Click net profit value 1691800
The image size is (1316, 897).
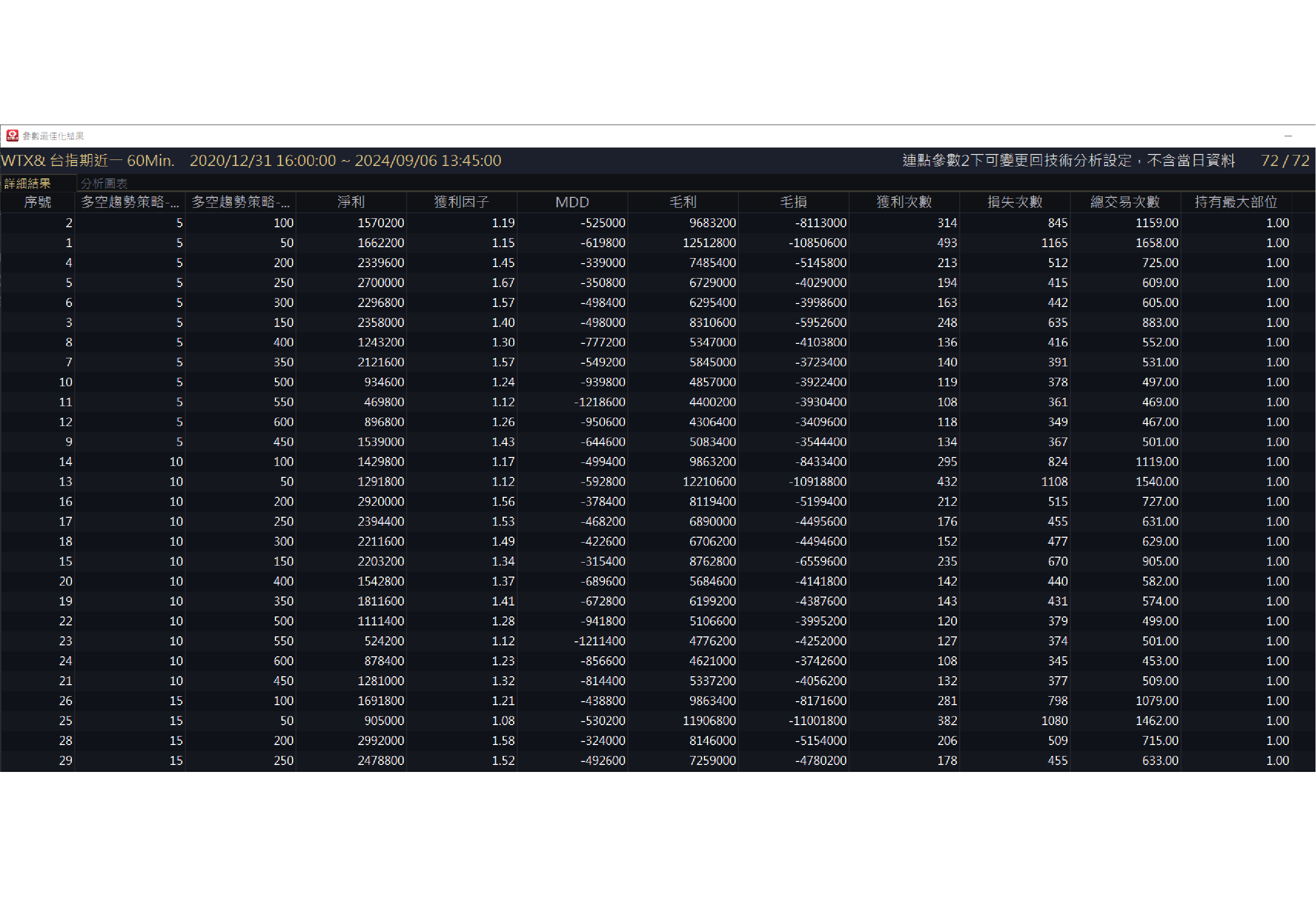tap(381, 701)
